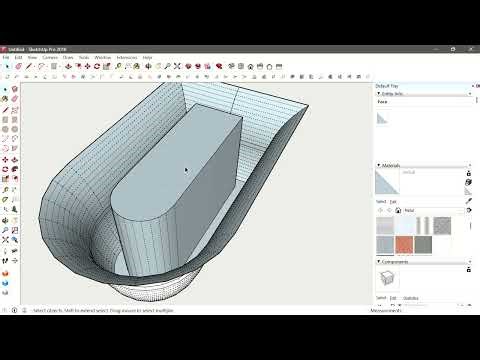Open the Window menu
This screenshot has height=360, width=480.
coord(103,58)
